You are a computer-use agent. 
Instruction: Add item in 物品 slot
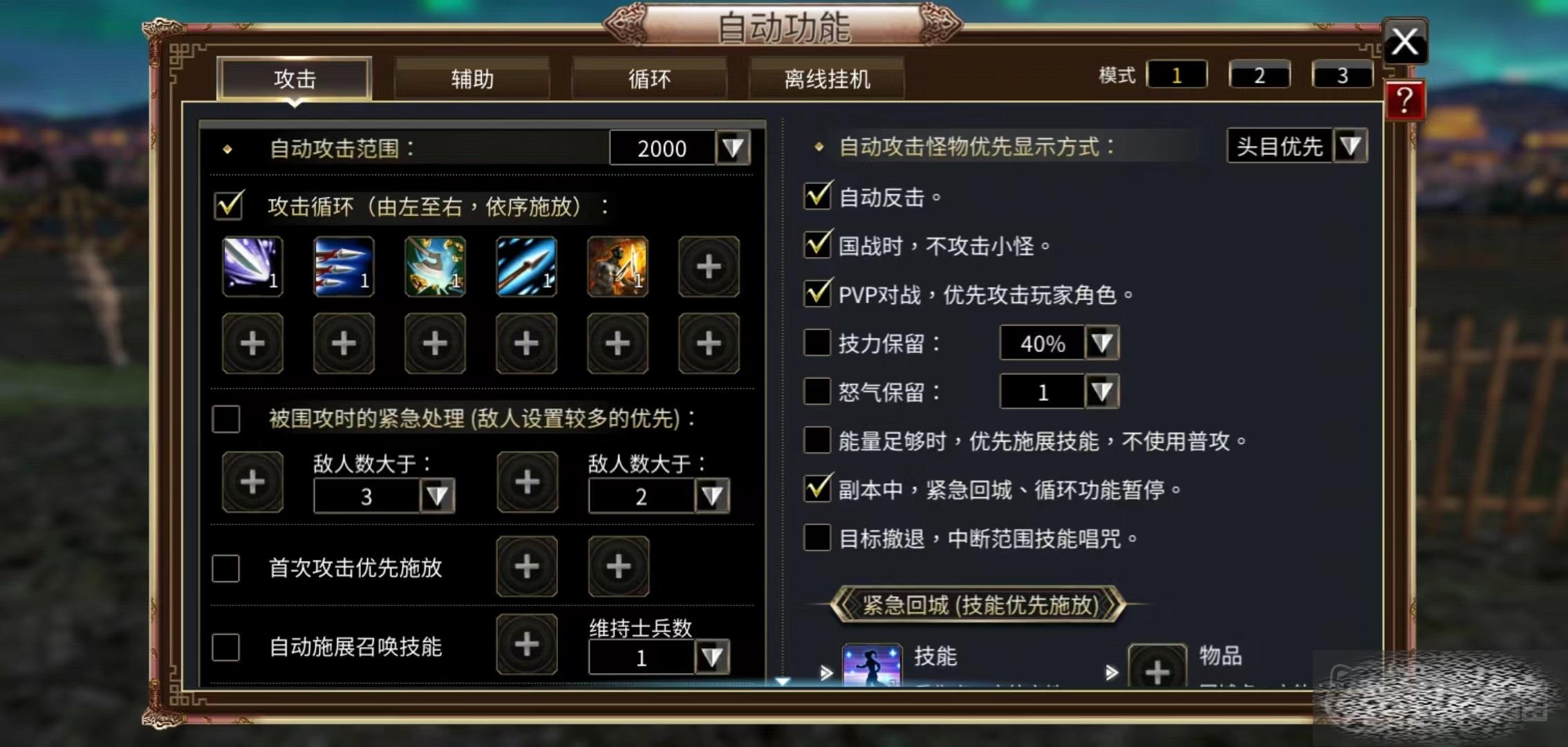(1157, 666)
